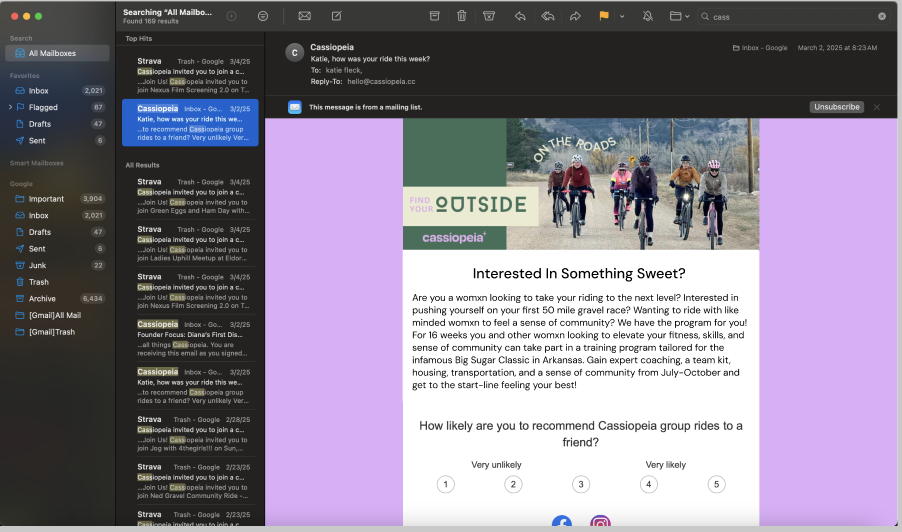Click the Facebook icon in email footer
The height and width of the screenshot is (532, 902).
pos(561,521)
